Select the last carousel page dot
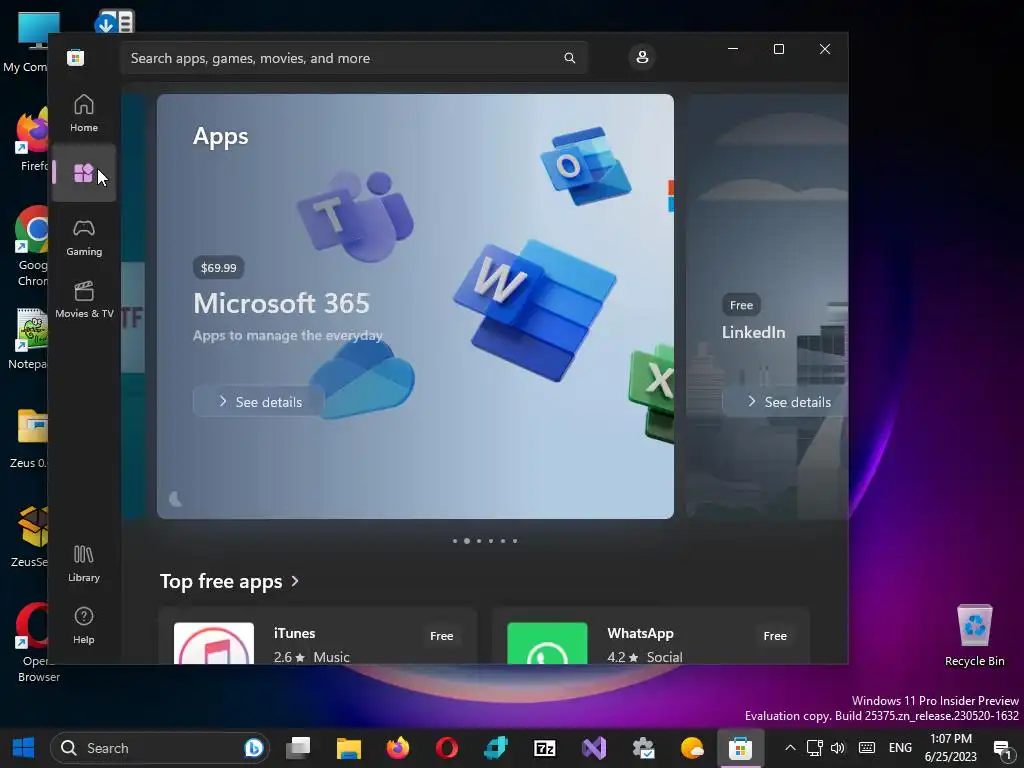 tap(515, 541)
